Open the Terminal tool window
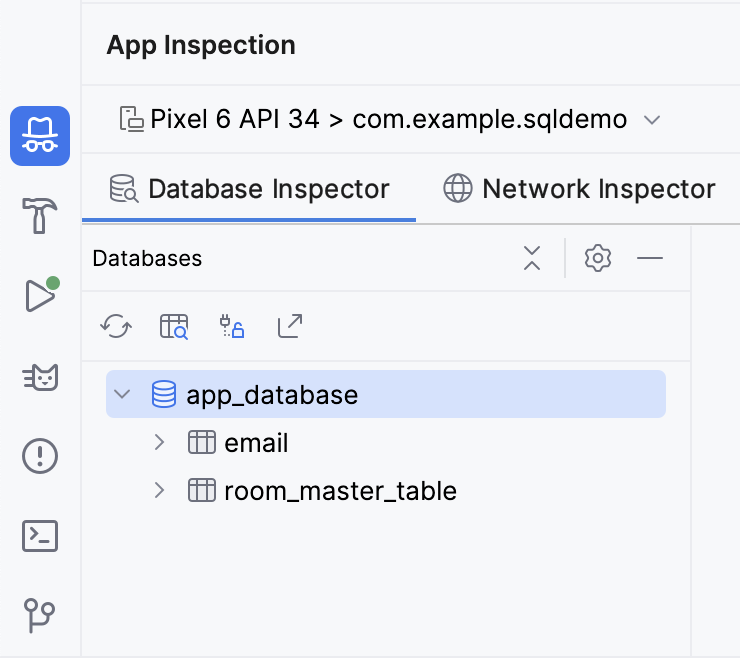 tap(40, 536)
